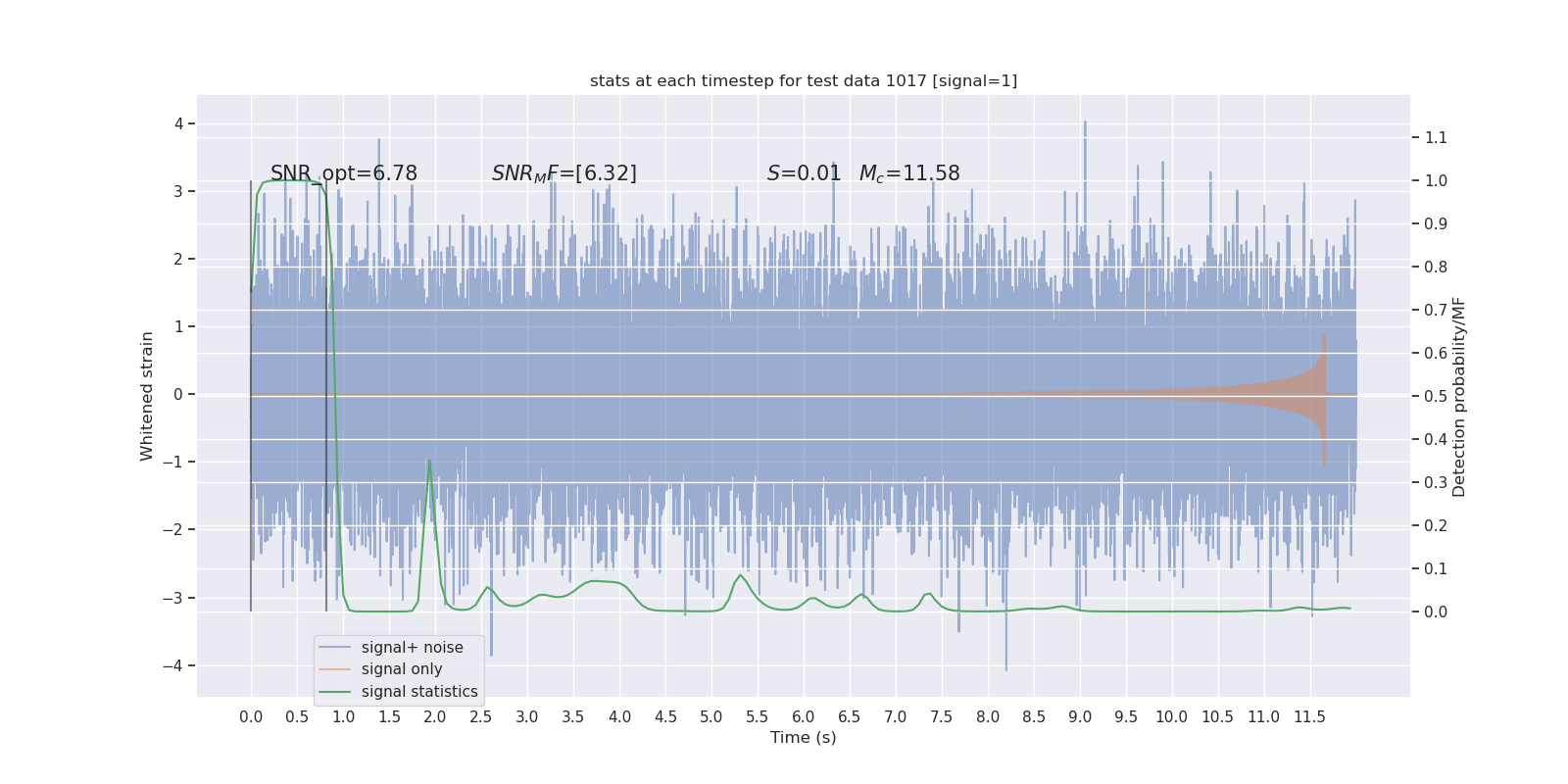Click the blue line swatch in the legend
Viewport: 1568px width, 784px height.
pos(334,648)
